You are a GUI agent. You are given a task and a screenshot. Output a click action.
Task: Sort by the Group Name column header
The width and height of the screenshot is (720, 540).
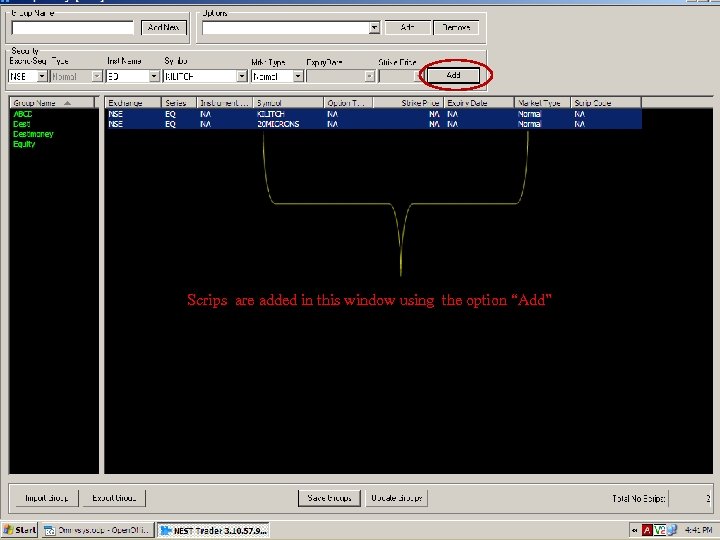[51, 103]
